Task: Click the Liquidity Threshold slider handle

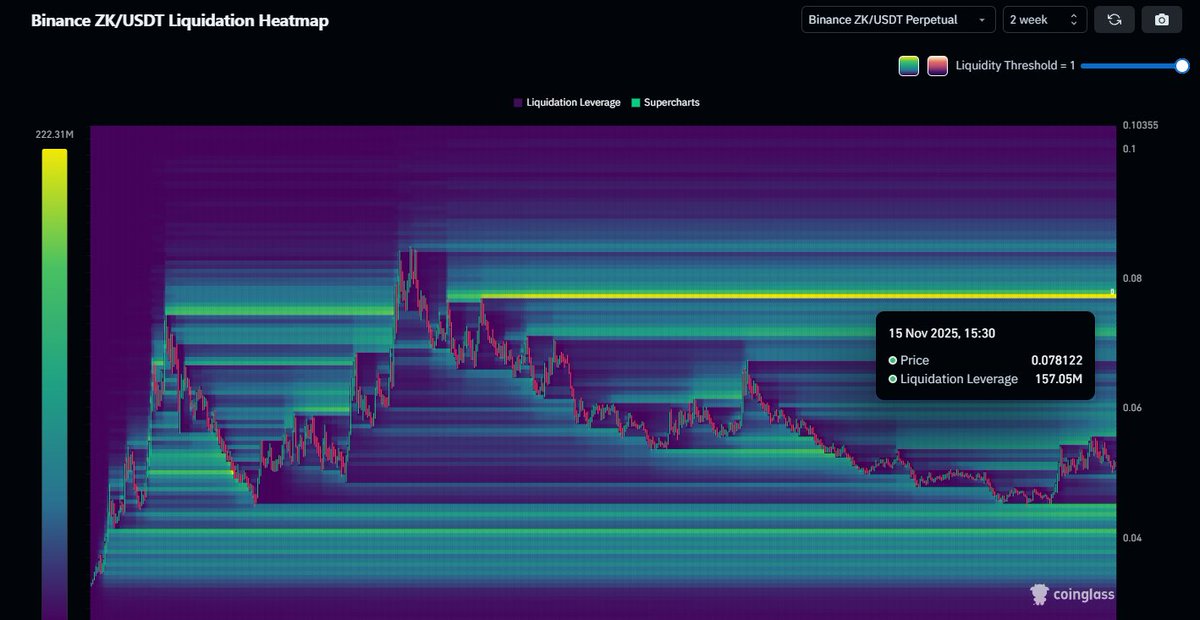Action: [x=1182, y=66]
